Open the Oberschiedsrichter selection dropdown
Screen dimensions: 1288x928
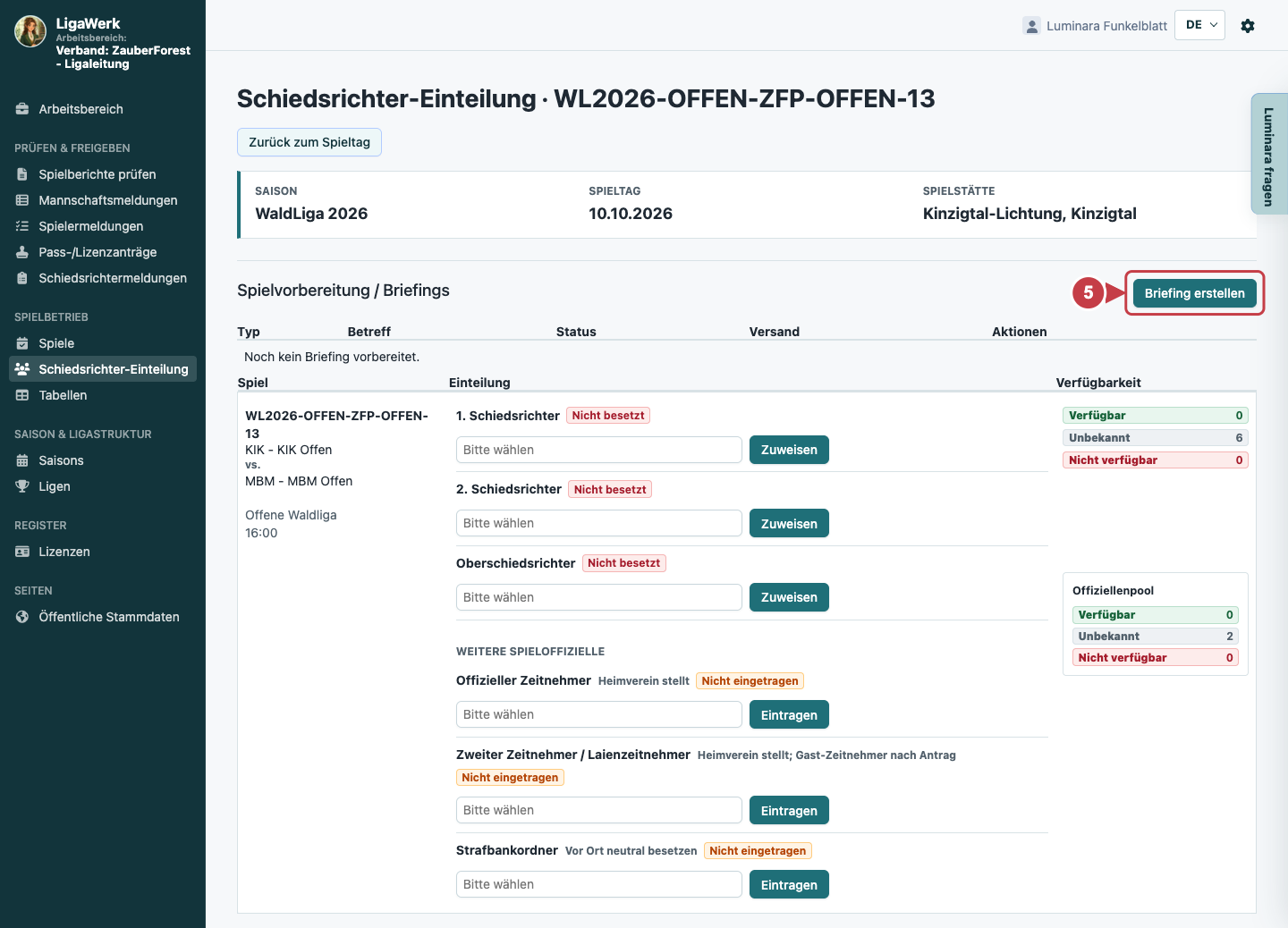[x=599, y=597]
